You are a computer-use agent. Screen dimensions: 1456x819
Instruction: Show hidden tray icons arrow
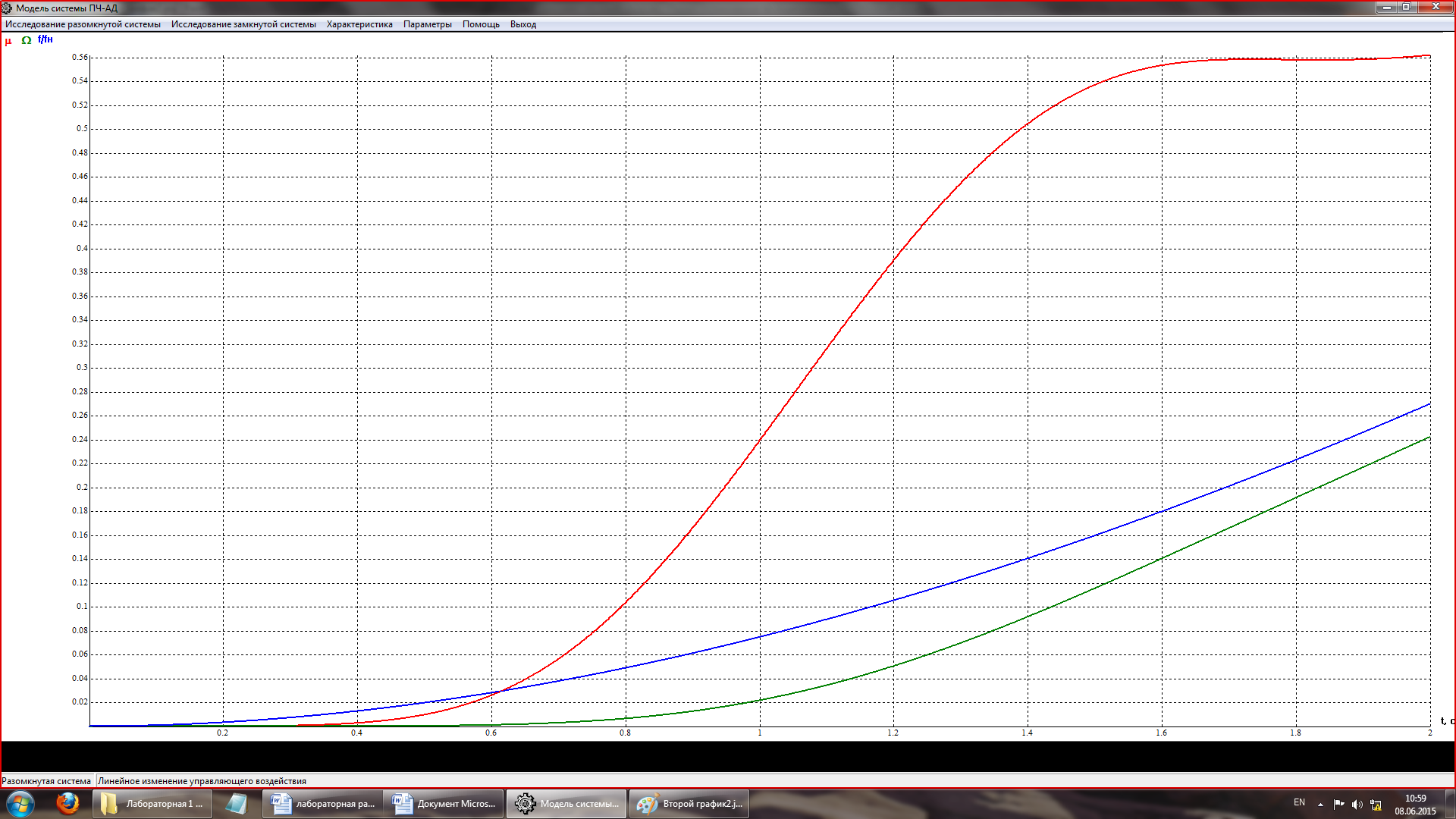click(x=1320, y=805)
